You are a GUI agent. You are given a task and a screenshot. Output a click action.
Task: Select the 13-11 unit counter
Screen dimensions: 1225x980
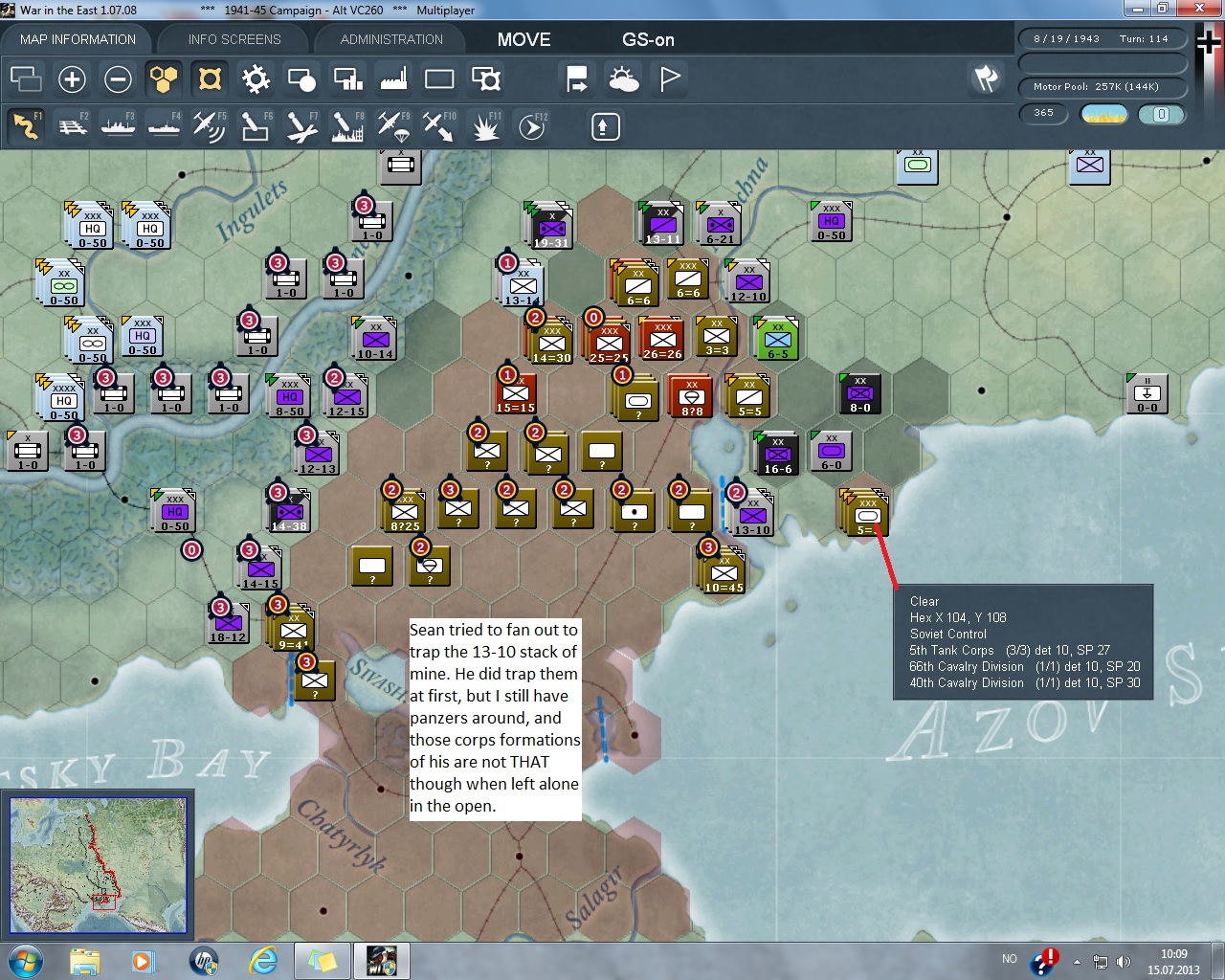click(x=662, y=224)
